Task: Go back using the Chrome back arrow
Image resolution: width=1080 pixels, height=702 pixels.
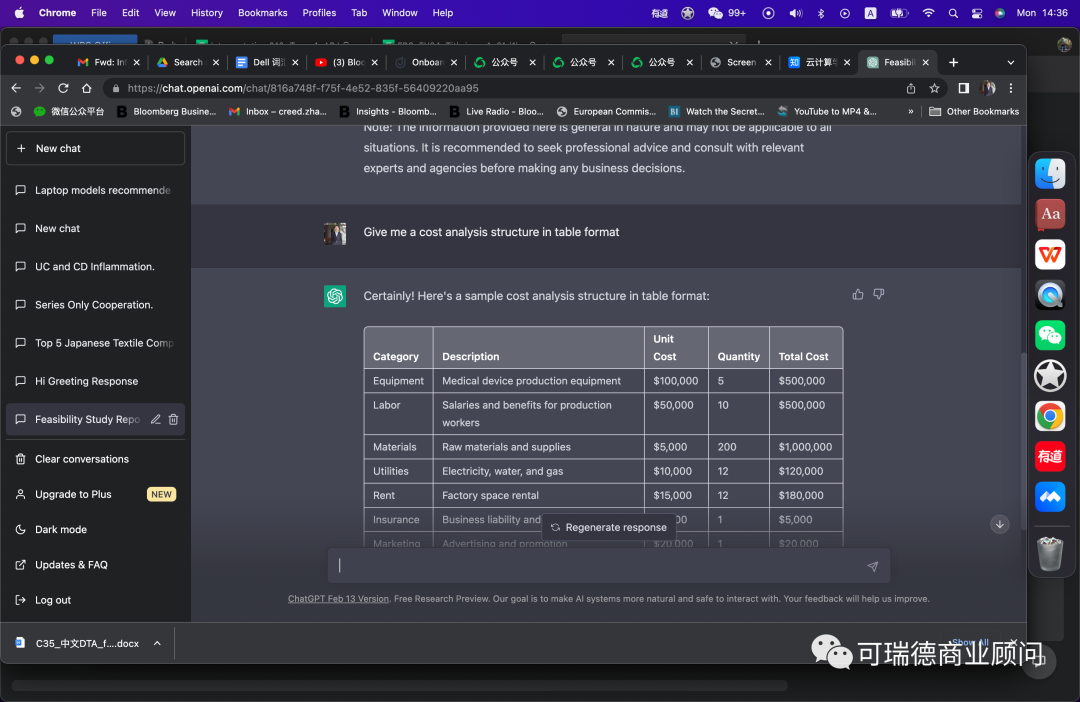Action: [16, 88]
